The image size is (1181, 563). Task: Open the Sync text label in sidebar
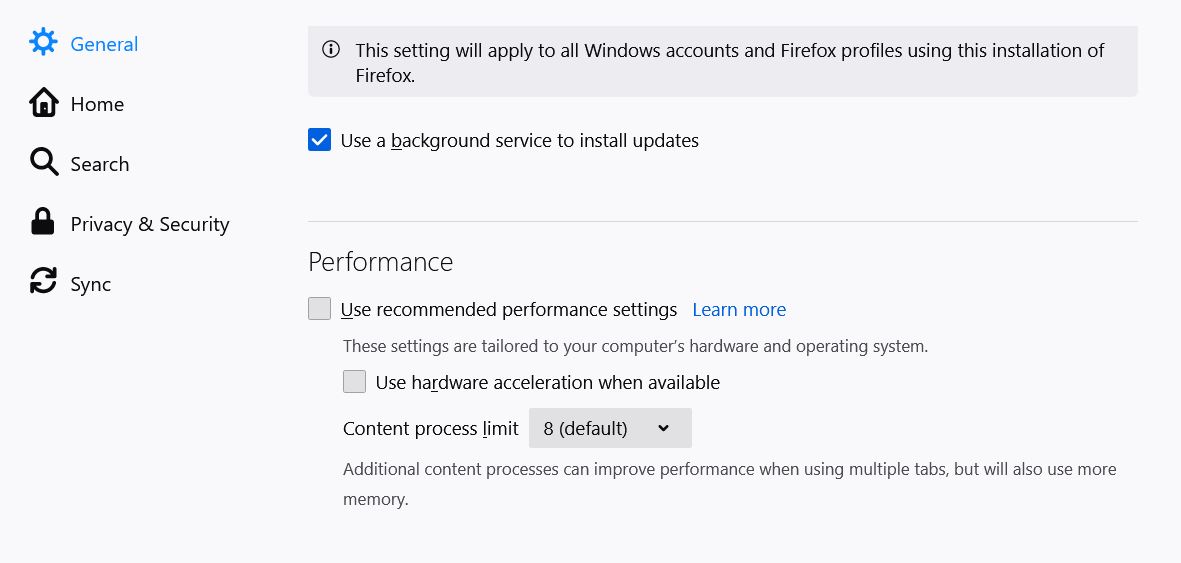[x=91, y=284]
